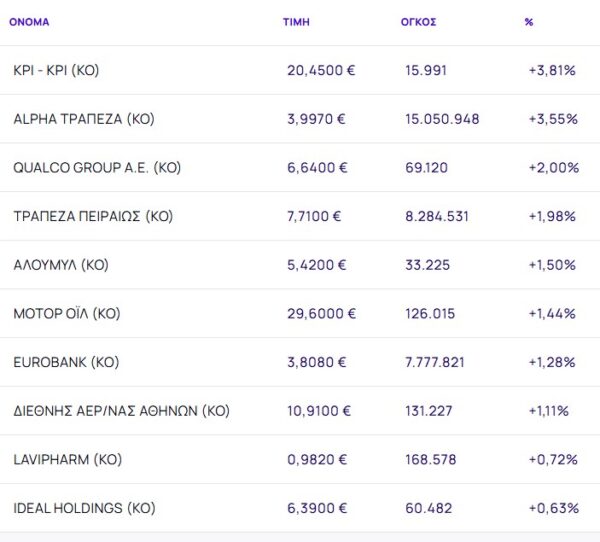Click the 20,4500 € price cell

[x=321, y=71]
